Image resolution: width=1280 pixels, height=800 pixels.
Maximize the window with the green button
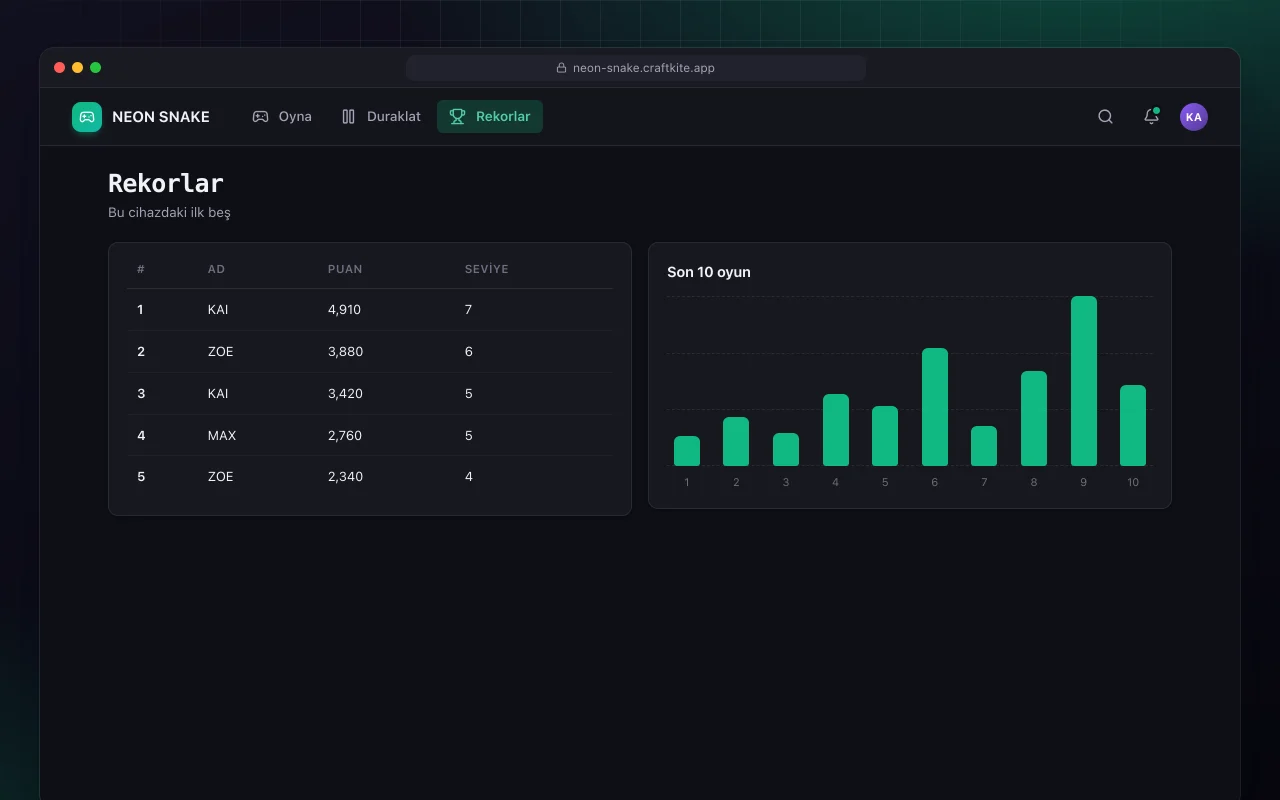96,68
